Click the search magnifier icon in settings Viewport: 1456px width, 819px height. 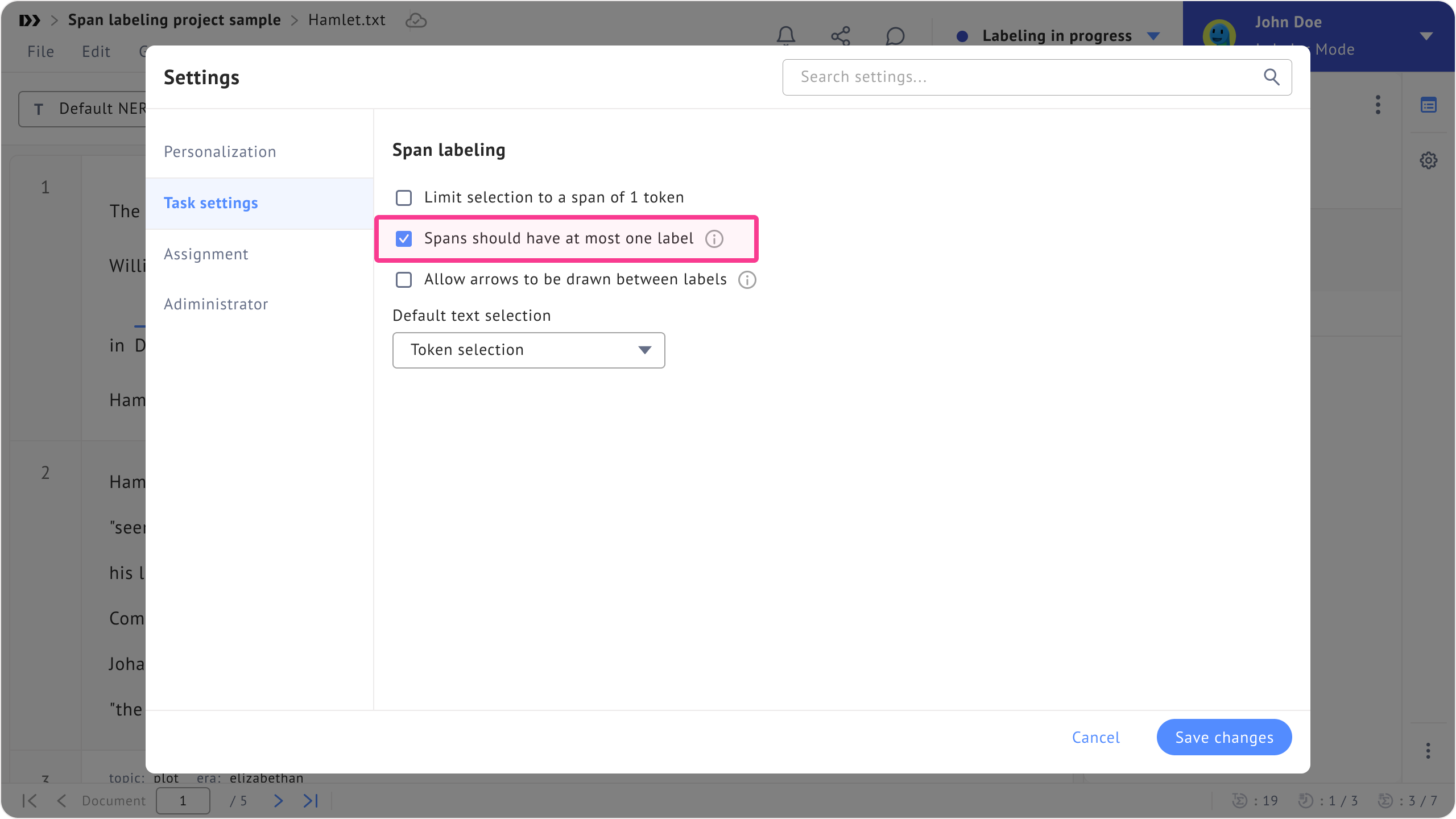point(1272,77)
